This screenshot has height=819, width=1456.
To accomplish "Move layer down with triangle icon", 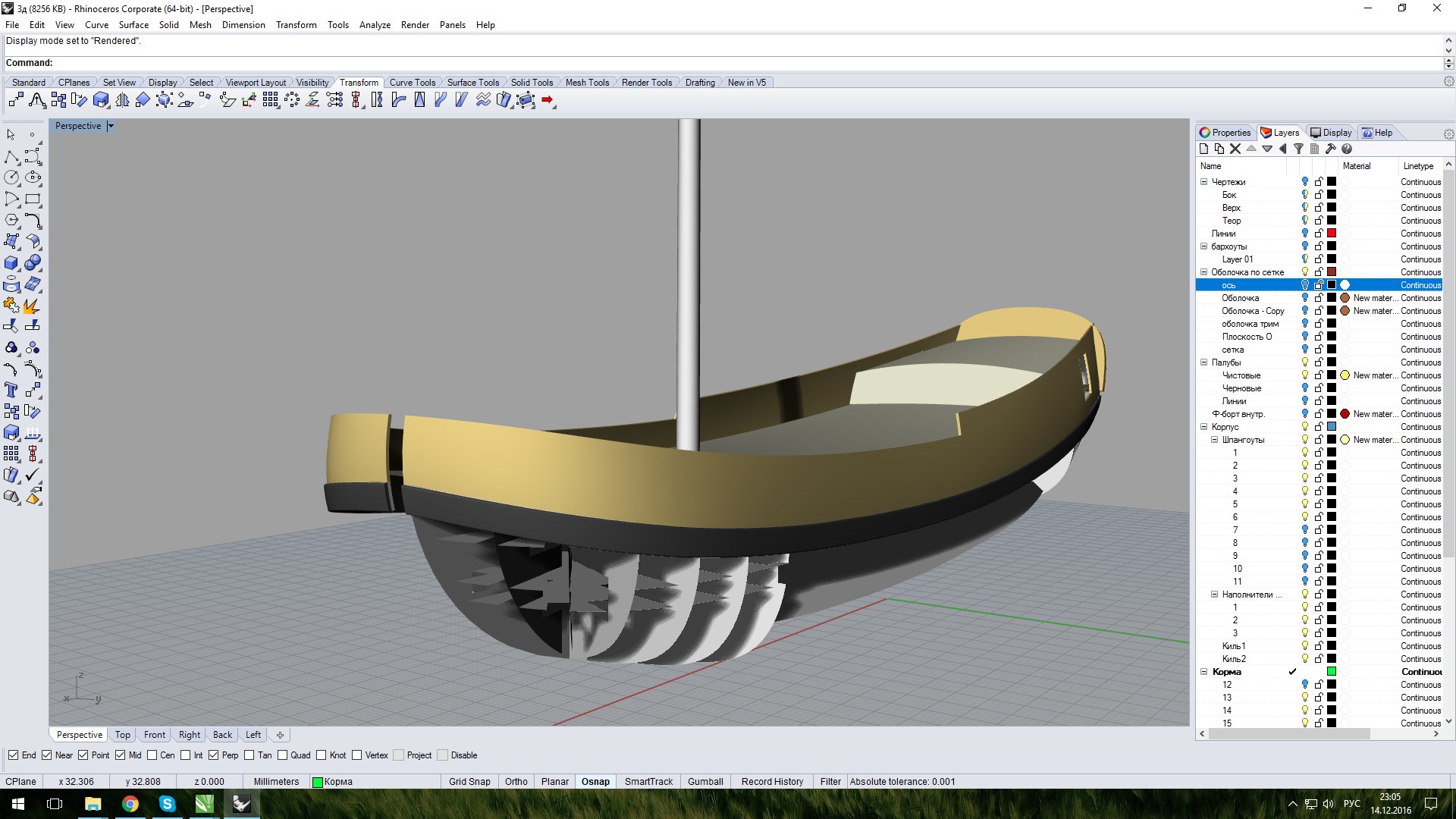I will 1267,149.
